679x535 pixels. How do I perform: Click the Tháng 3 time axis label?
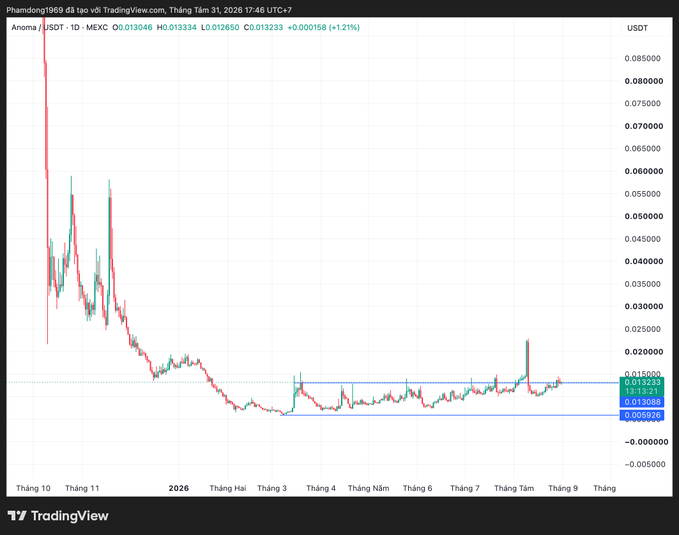click(272, 488)
